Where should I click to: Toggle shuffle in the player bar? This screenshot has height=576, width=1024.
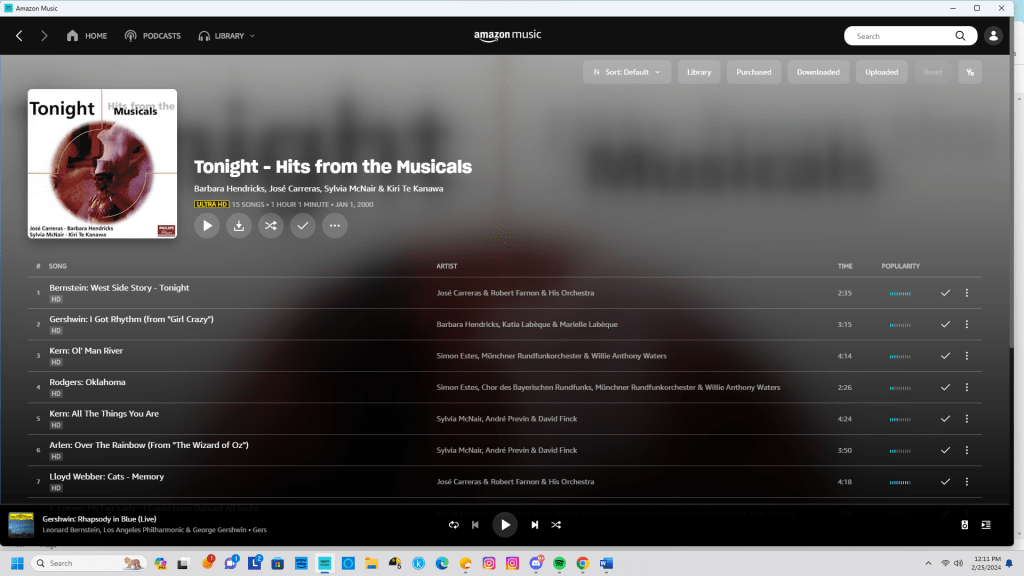[557, 525]
